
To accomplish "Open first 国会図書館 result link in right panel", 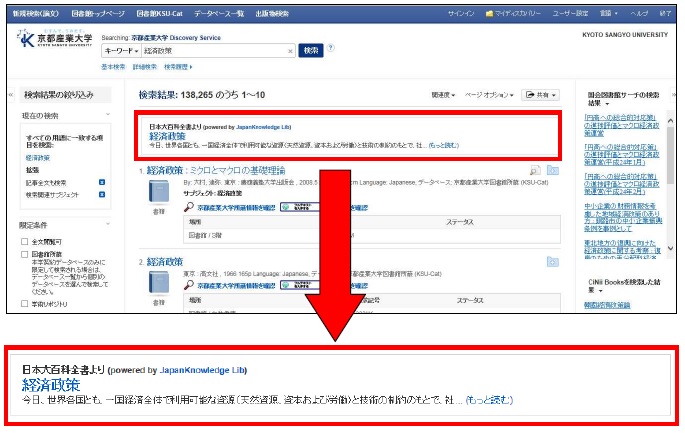I will tap(621, 125).
